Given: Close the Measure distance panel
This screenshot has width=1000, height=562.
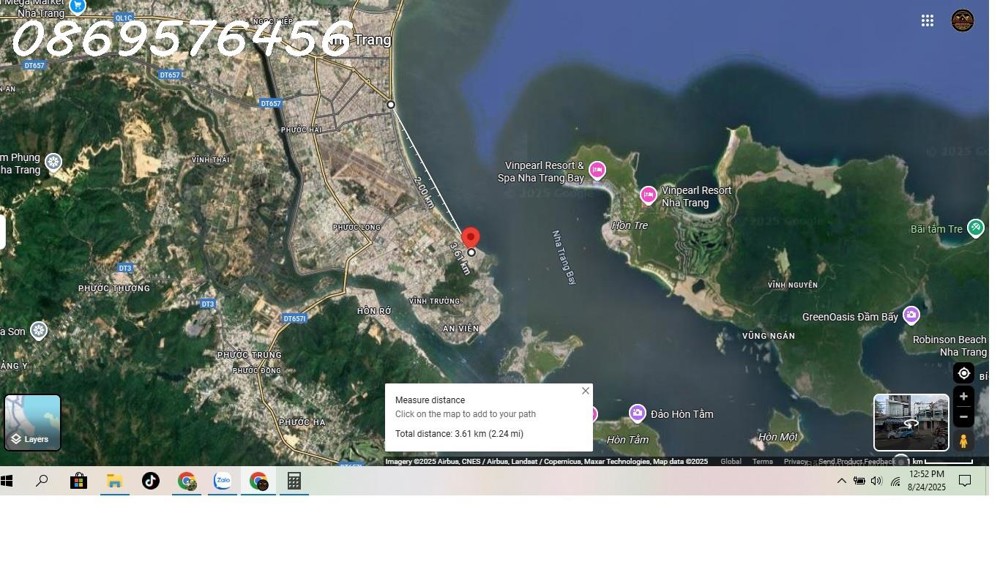Looking at the screenshot, I should 585,391.
